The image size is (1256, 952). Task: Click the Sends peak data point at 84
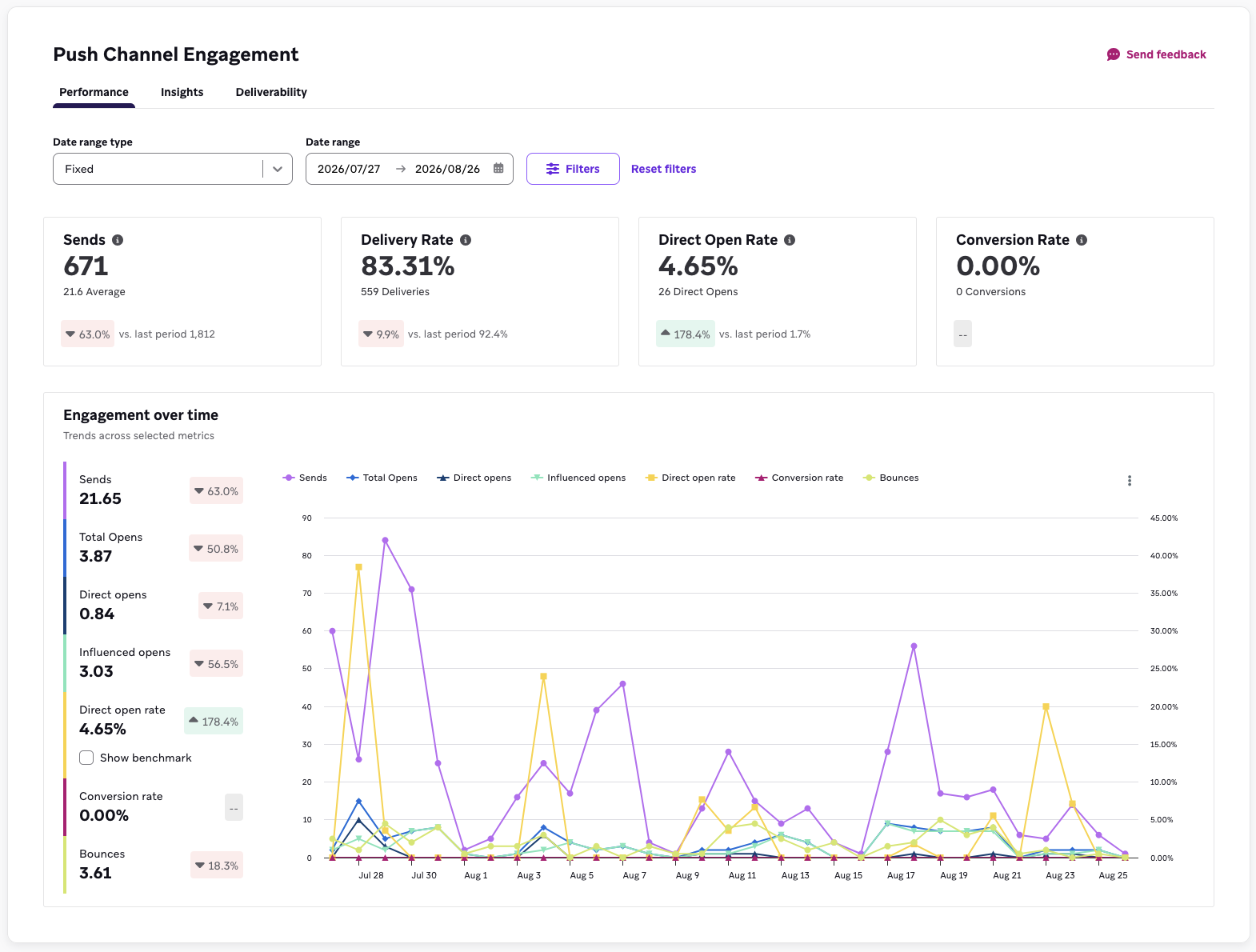pos(385,540)
